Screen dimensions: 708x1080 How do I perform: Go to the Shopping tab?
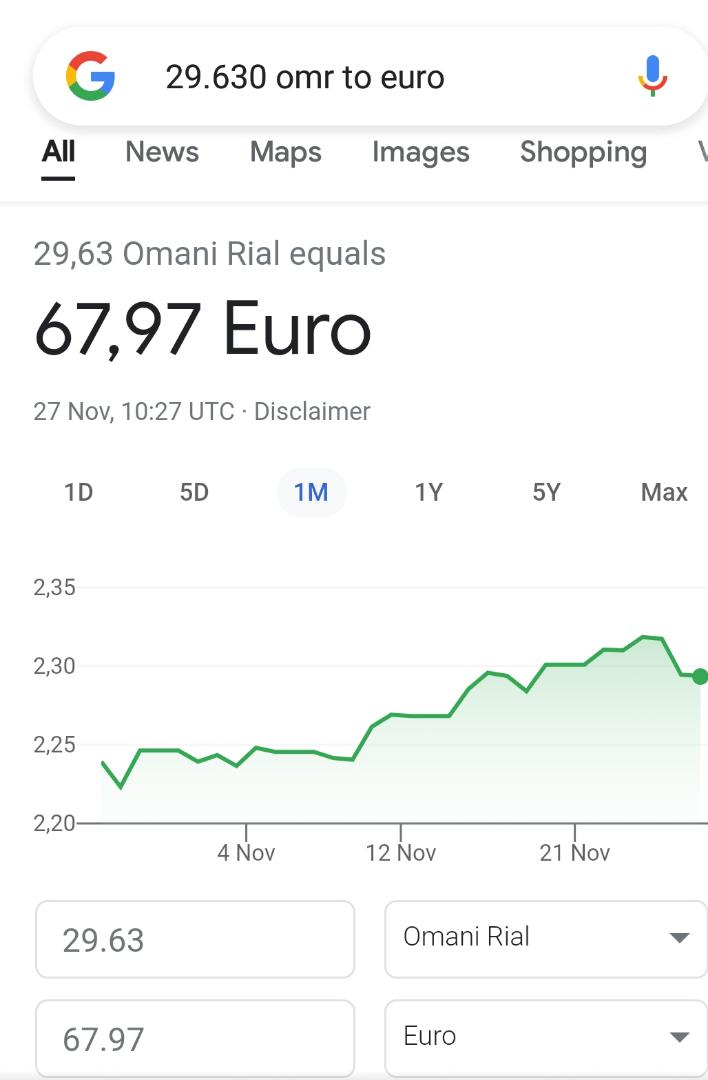pyautogui.click(x=583, y=152)
